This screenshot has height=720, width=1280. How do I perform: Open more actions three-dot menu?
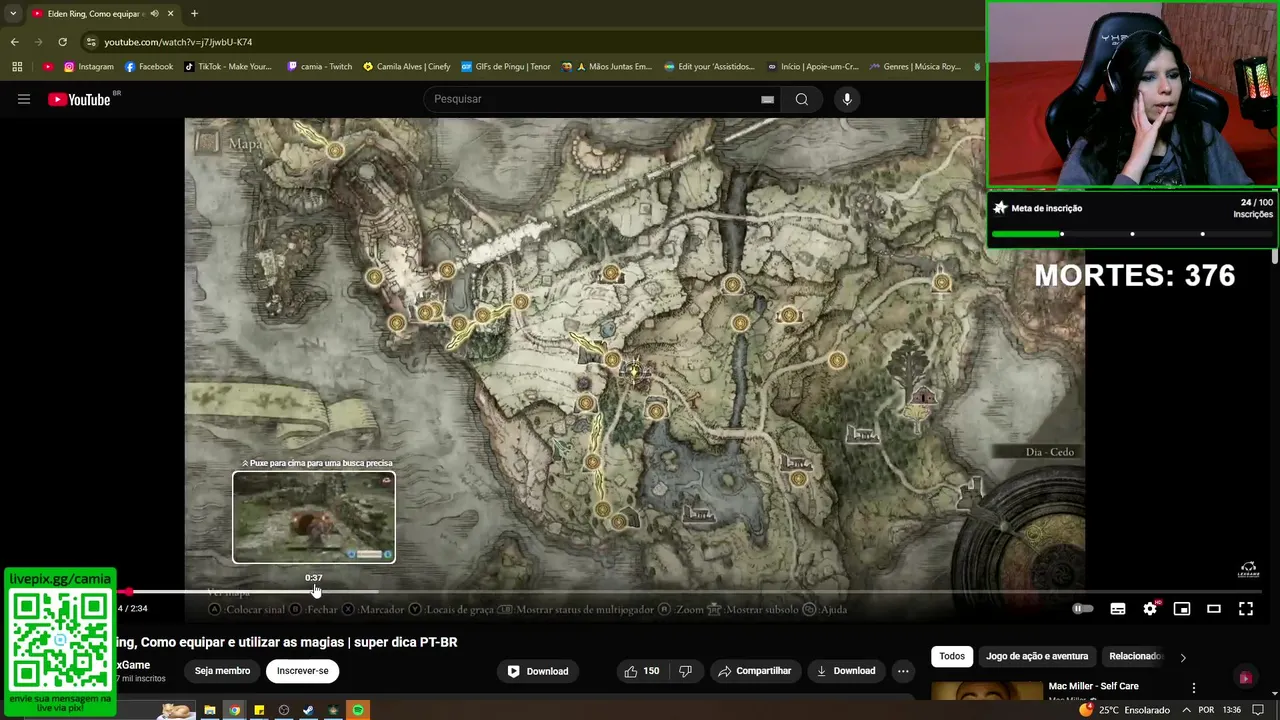[x=903, y=671]
